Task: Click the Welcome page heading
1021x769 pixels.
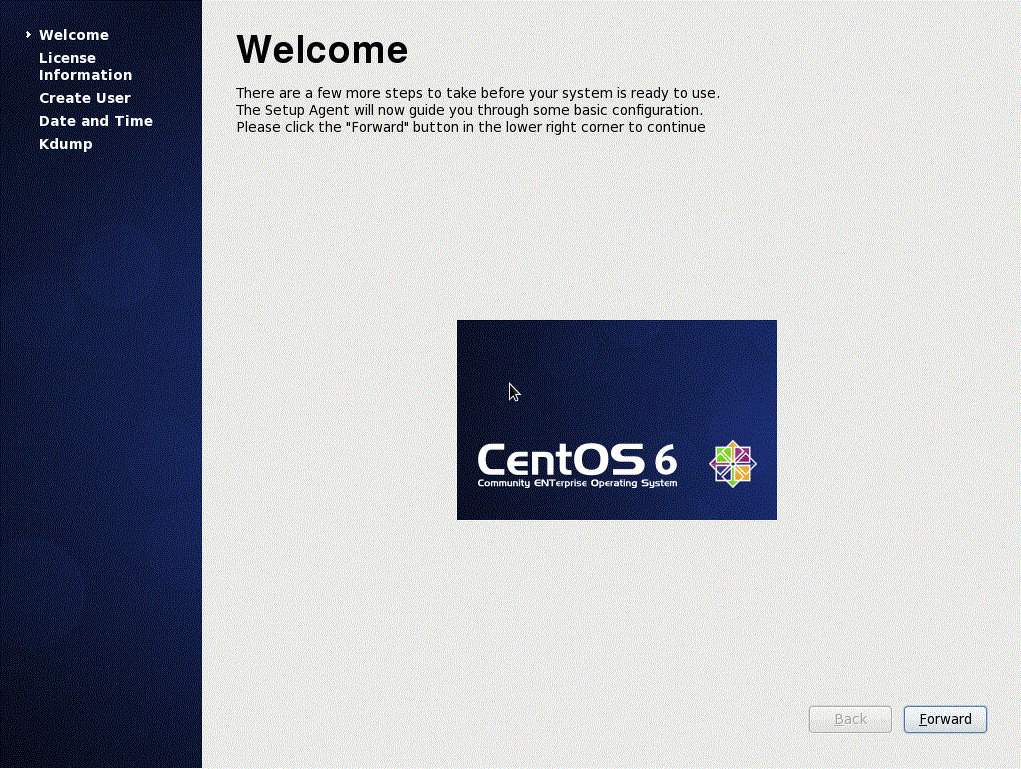Action: pos(321,48)
